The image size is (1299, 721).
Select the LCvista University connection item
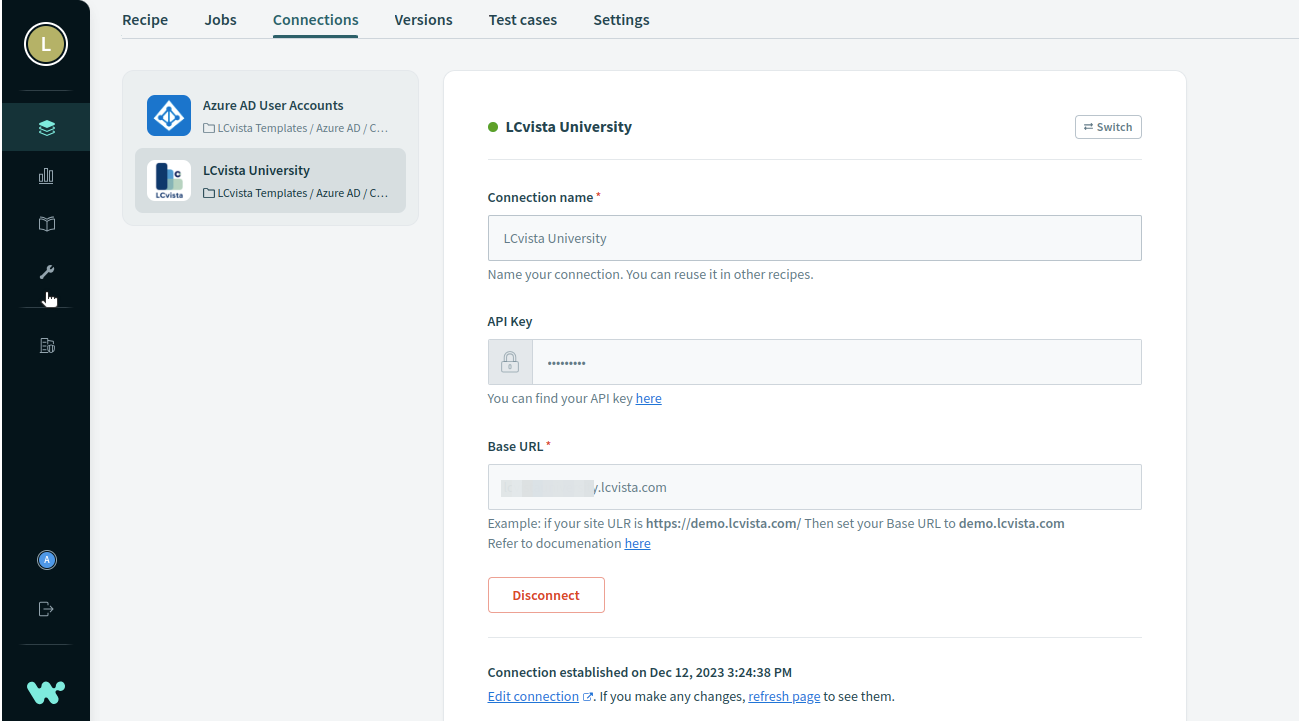coord(270,181)
